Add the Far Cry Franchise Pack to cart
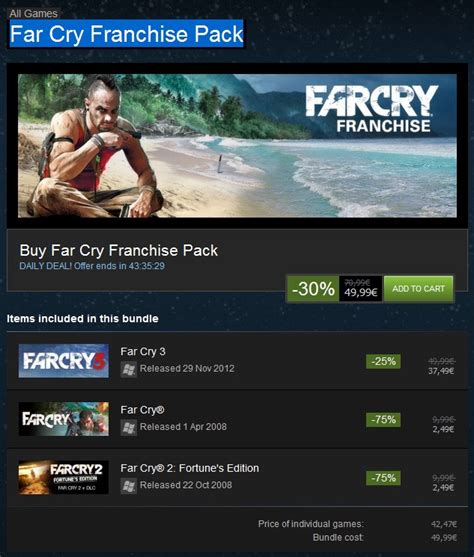The width and height of the screenshot is (474, 557). [x=419, y=288]
